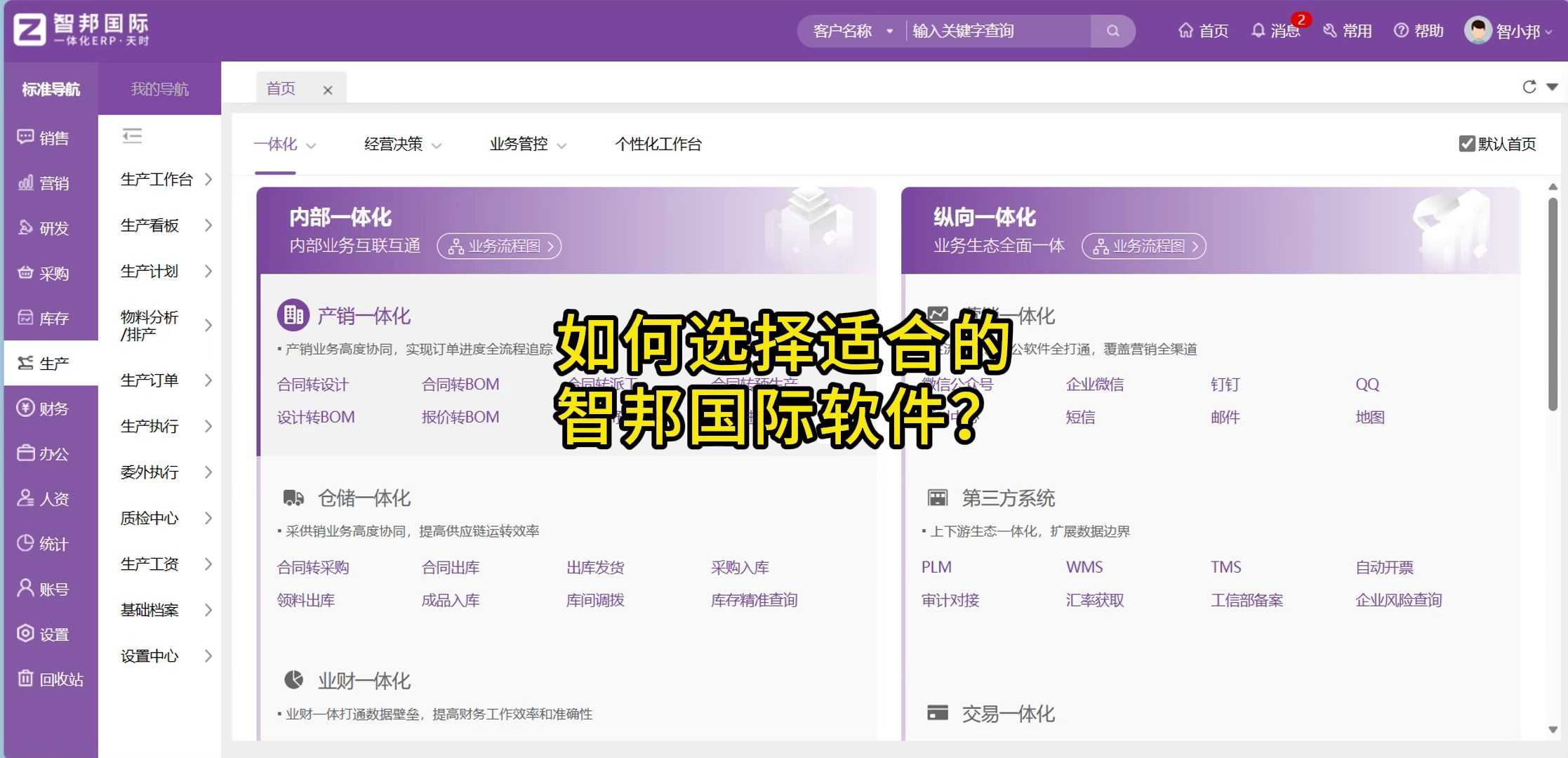This screenshot has height=758, width=1568.
Task: Select 库存 in the sidebar
Action: [x=51, y=319]
